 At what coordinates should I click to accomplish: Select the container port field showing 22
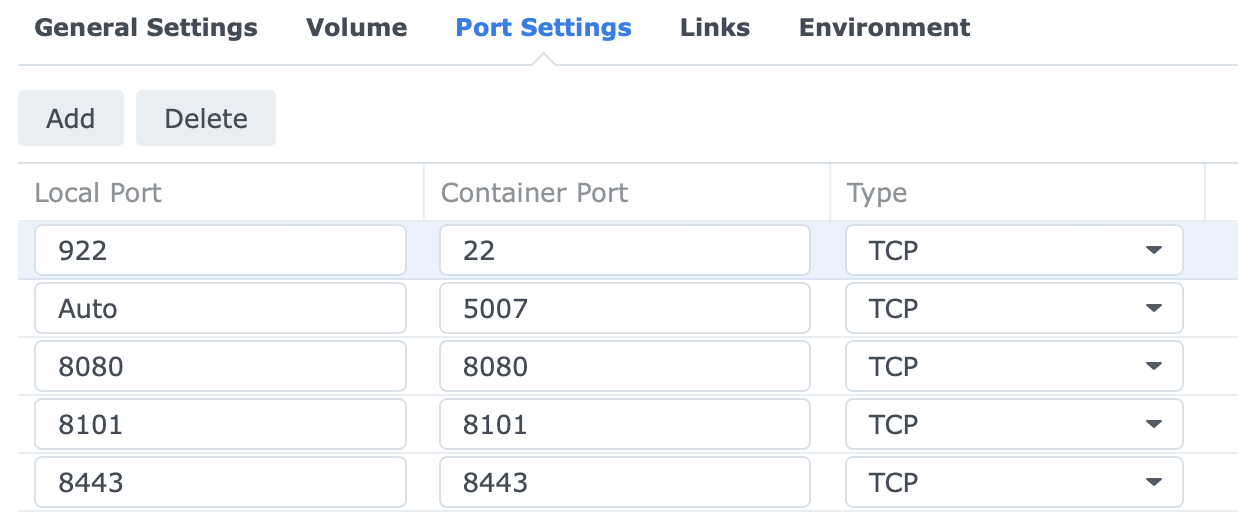tap(625, 250)
